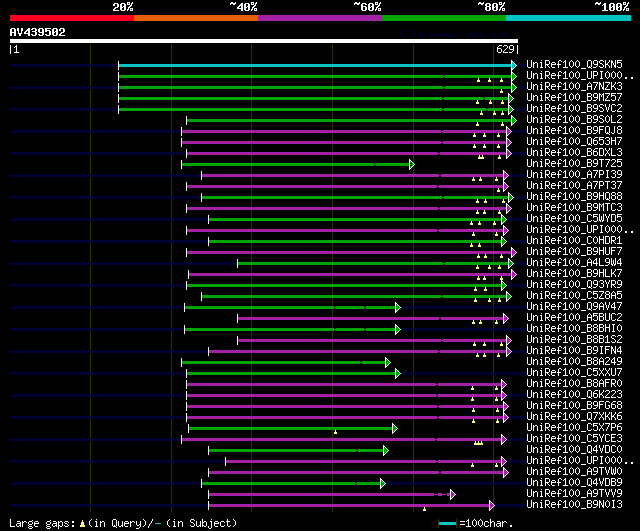
Task: Click the yellow gap marker on the C5X7P6 row
Action: coord(336,432)
